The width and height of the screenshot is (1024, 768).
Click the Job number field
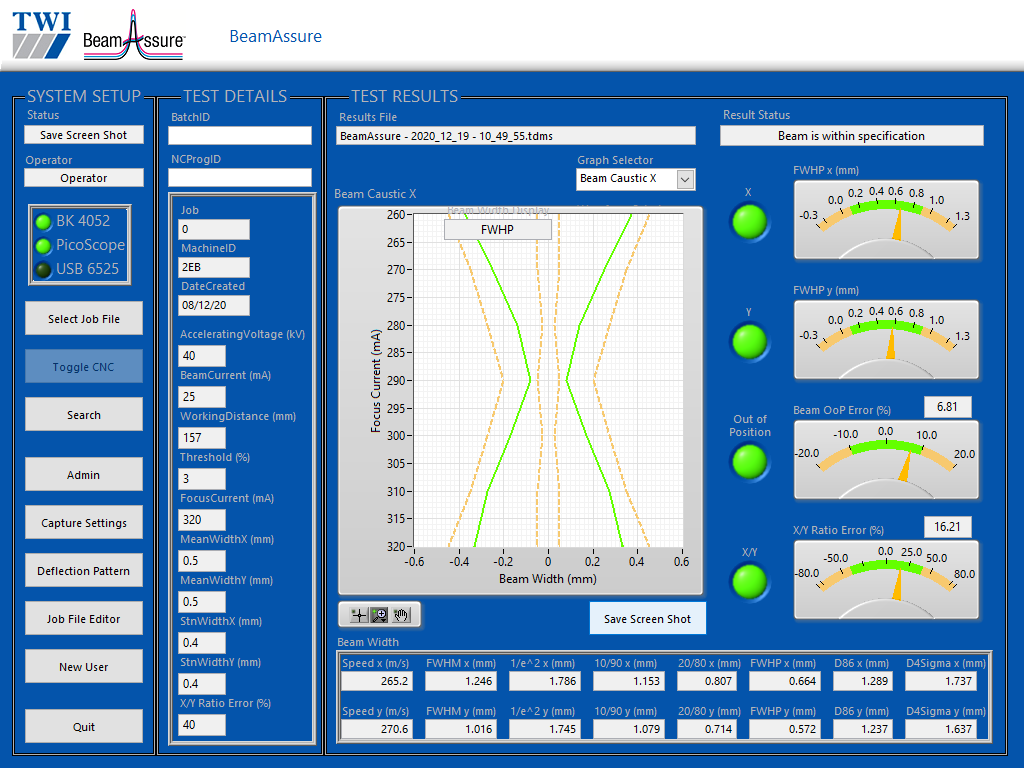(214, 229)
